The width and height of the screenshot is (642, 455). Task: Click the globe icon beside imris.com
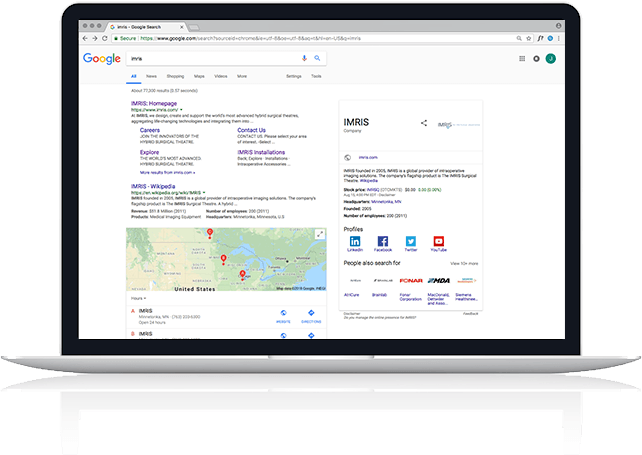click(348, 158)
